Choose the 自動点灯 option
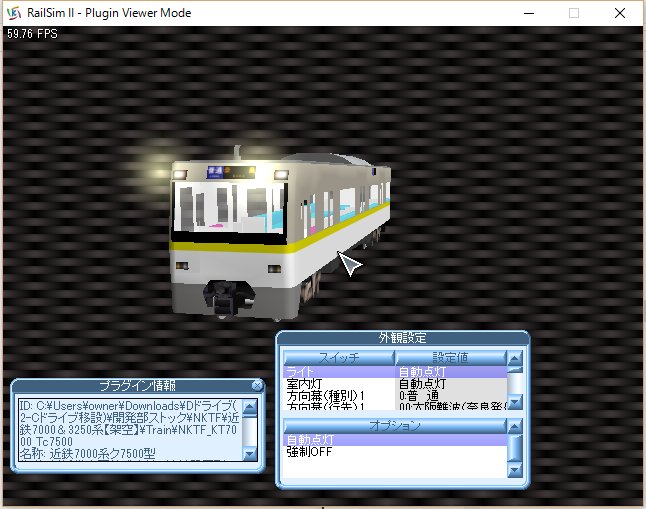 pyautogui.click(x=395, y=440)
